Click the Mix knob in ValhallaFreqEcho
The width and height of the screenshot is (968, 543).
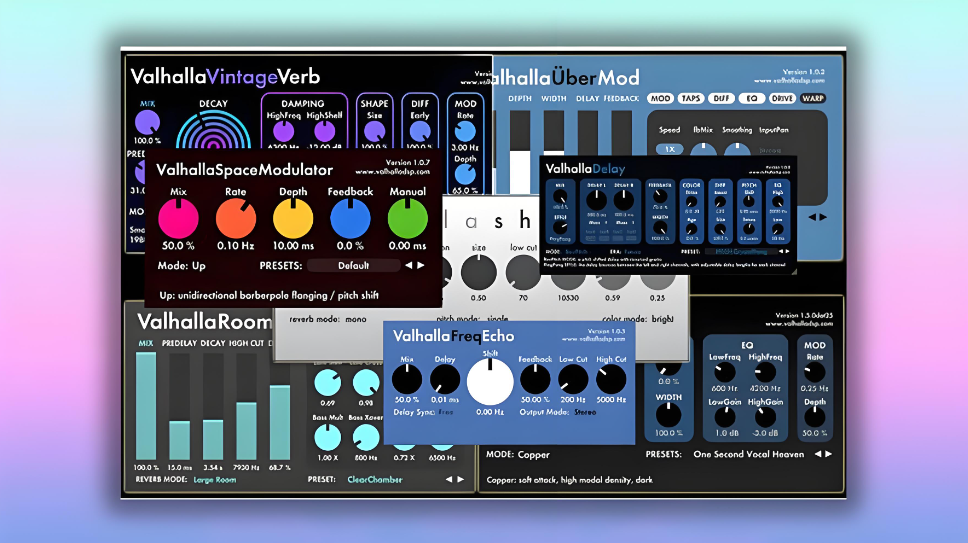tap(407, 379)
